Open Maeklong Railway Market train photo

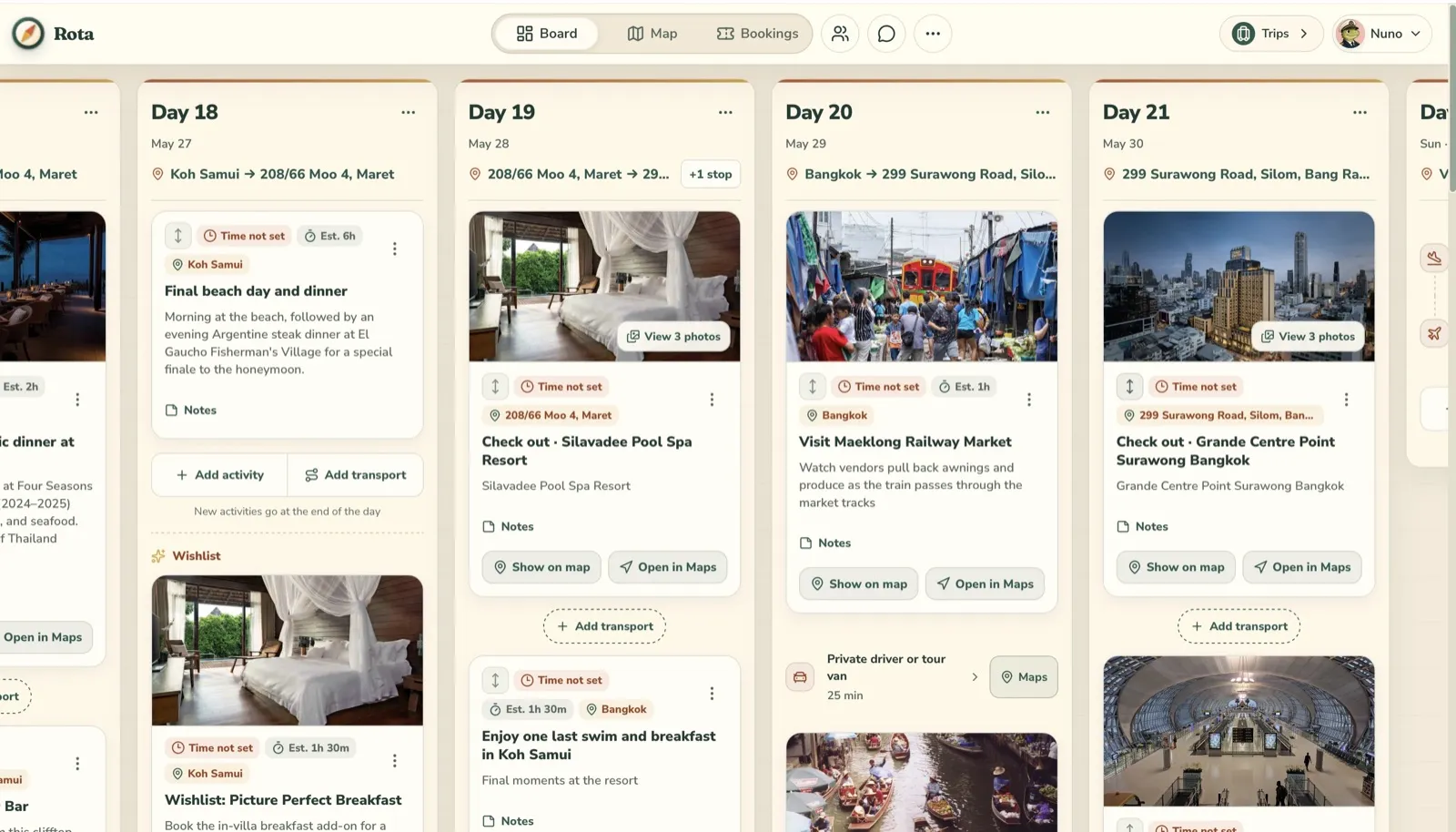pyautogui.click(x=922, y=287)
